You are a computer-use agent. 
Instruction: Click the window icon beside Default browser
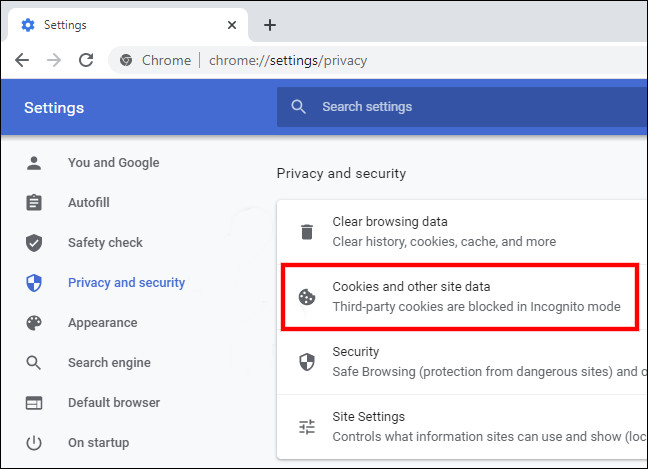pos(34,402)
